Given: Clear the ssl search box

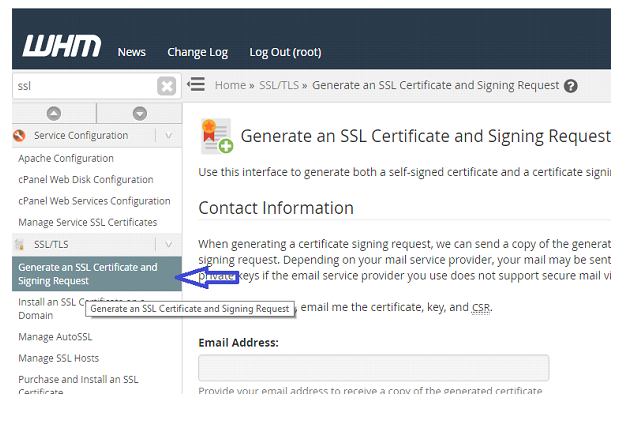Looking at the screenshot, I should coord(166,86).
